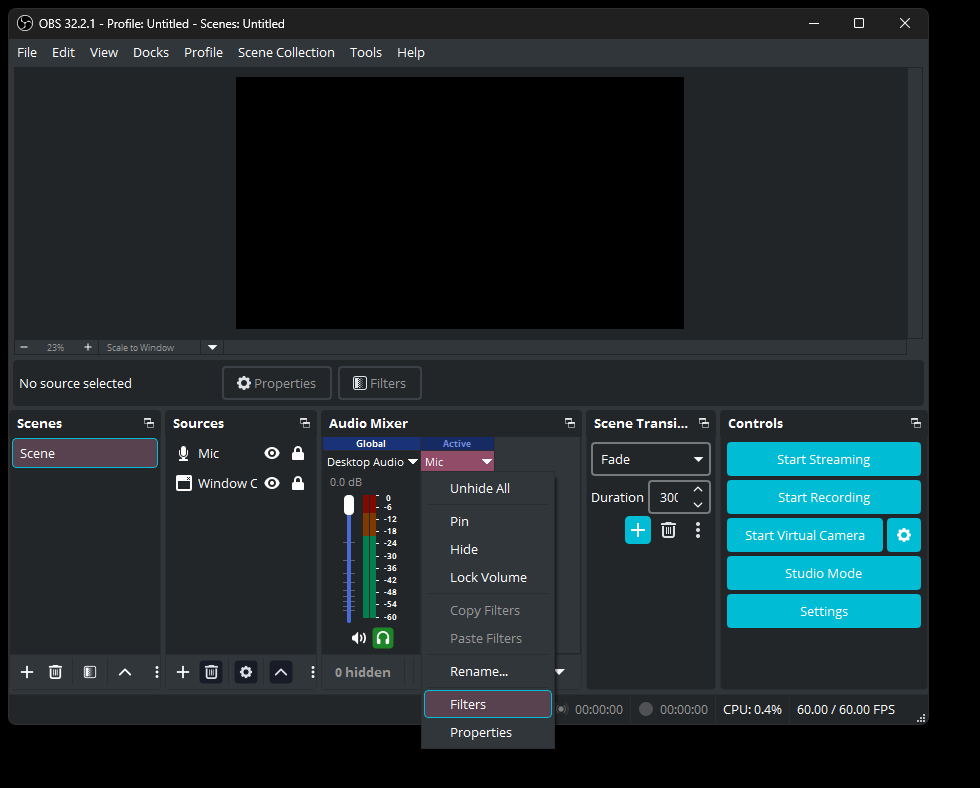Image resolution: width=980 pixels, height=788 pixels.
Task: Click Properties button in source toolbar
Action: [277, 383]
